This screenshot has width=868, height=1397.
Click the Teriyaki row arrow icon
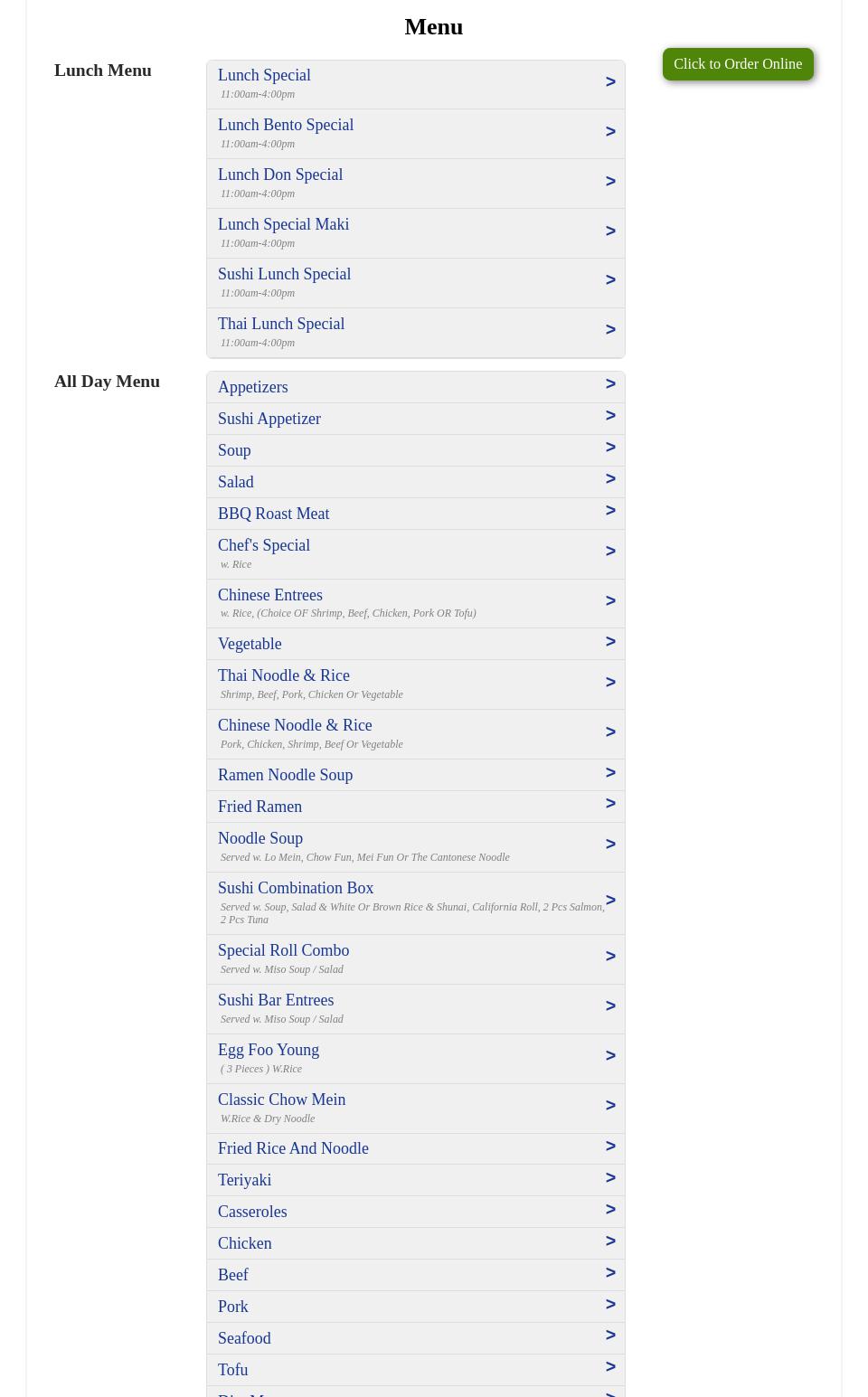pos(610,1178)
